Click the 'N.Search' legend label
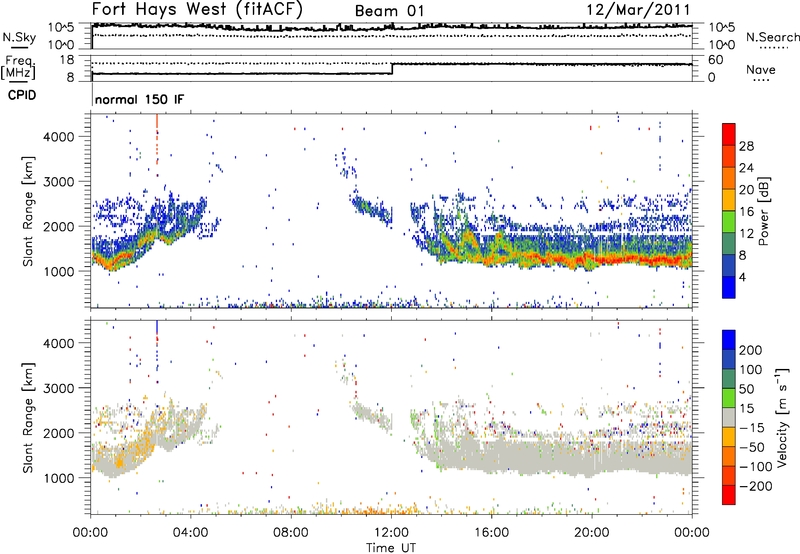 (x=773, y=37)
